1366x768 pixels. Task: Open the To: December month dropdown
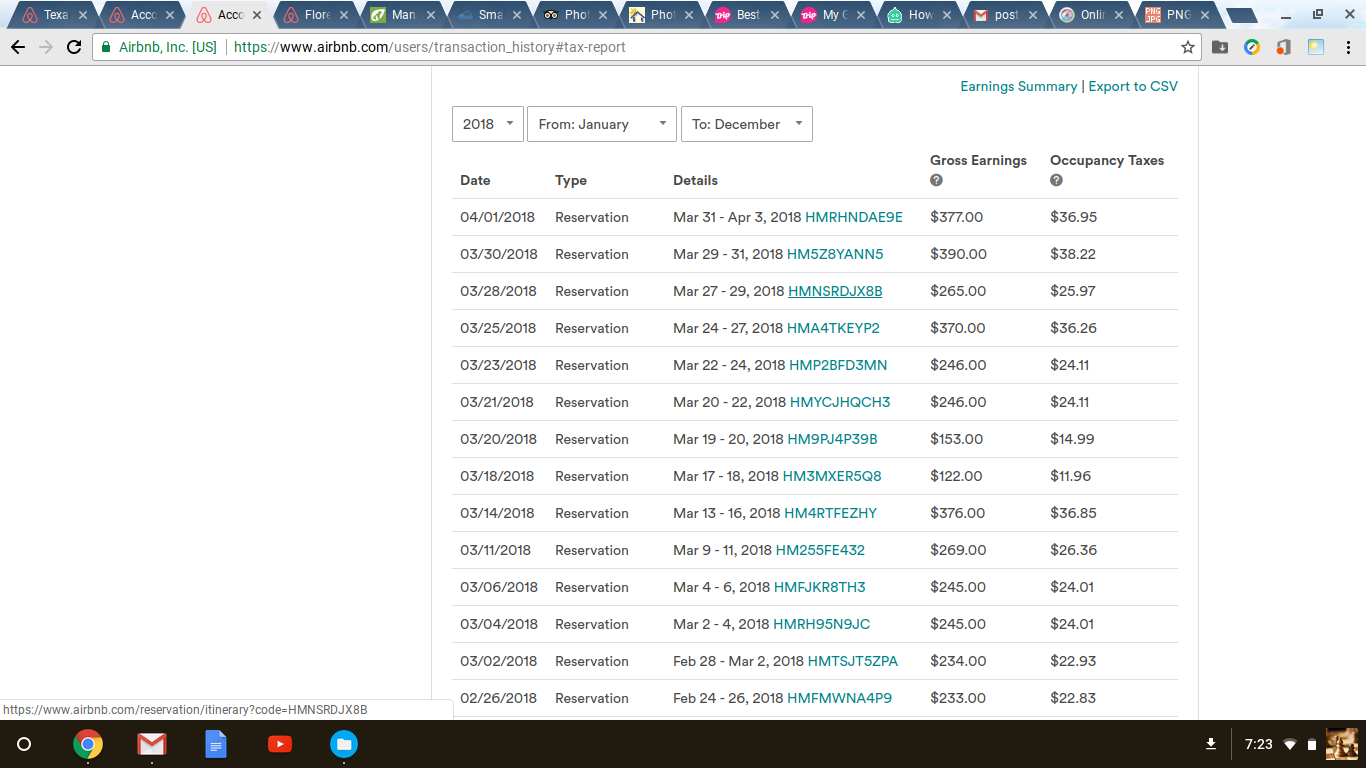tap(746, 124)
